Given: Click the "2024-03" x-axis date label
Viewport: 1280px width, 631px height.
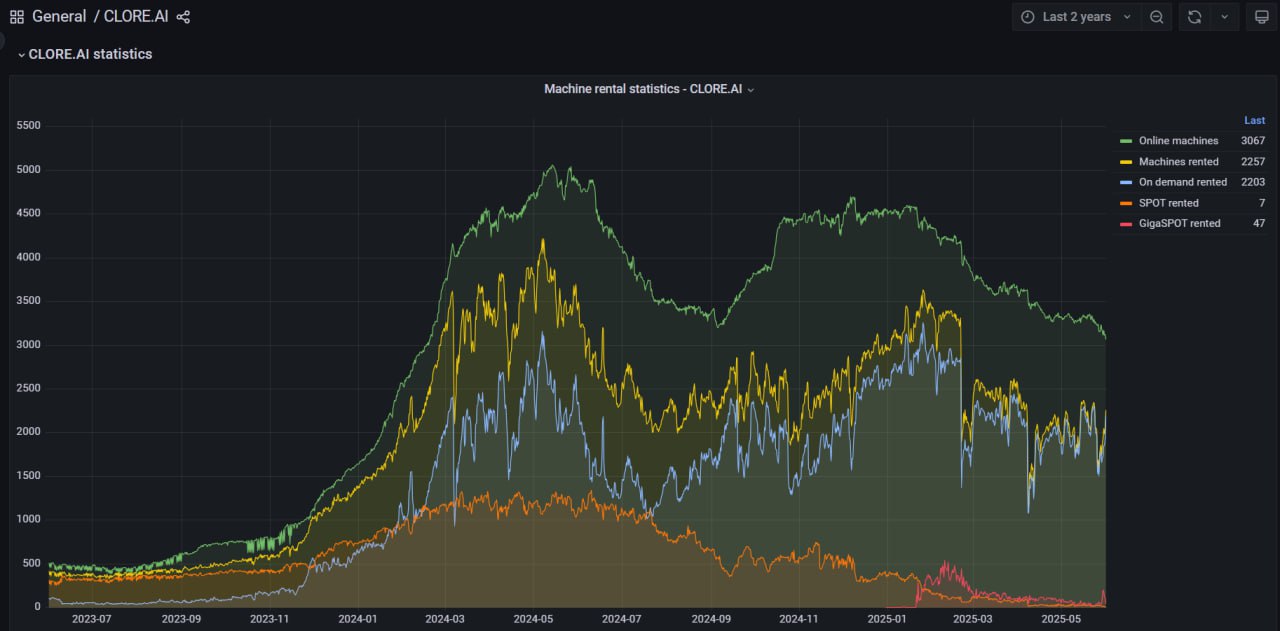Looking at the screenshot, I should click(x=444, y=619).
